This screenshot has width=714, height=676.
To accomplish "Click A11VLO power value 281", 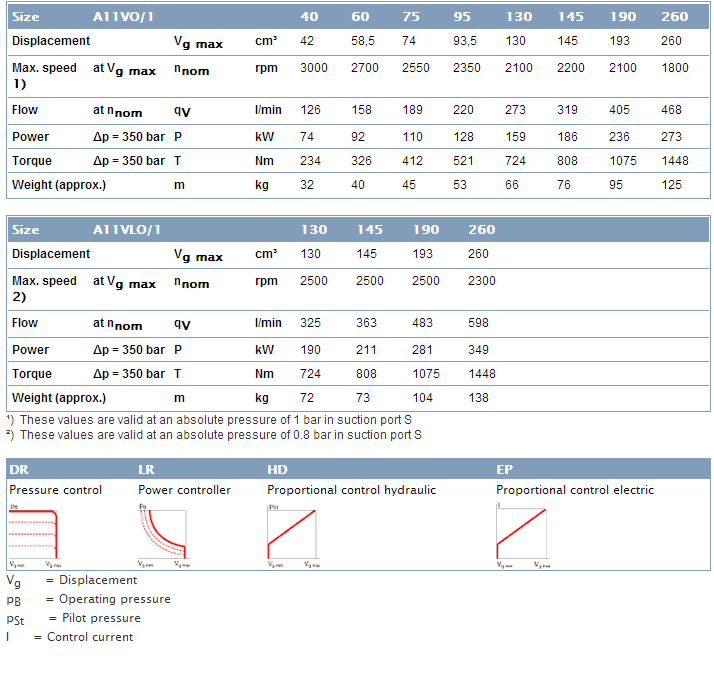I will click(423, 350).
